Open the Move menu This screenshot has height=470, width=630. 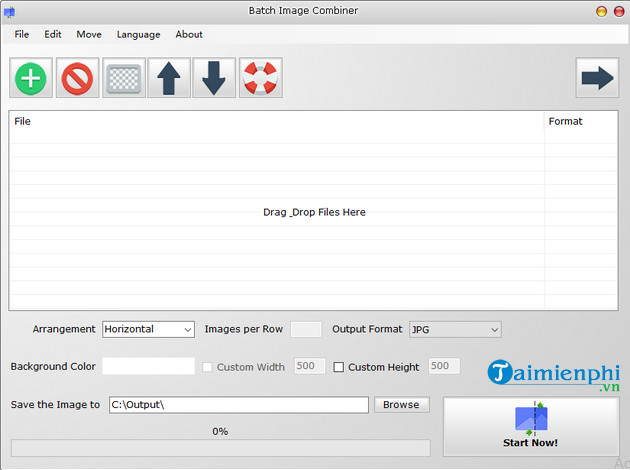pyautogui.click(x=89, y=35)
